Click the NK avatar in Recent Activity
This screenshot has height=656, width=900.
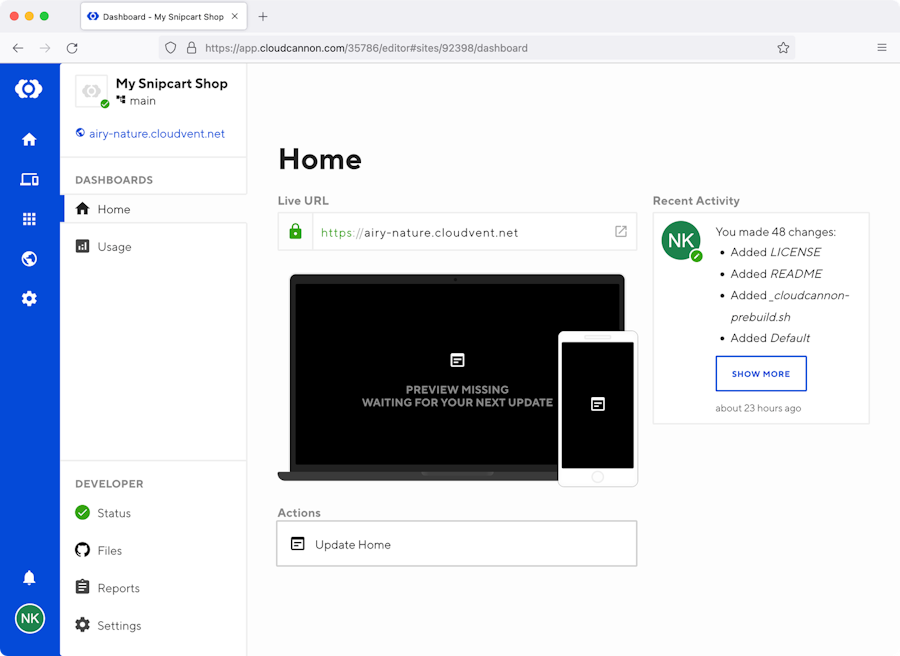click(681, 240)
